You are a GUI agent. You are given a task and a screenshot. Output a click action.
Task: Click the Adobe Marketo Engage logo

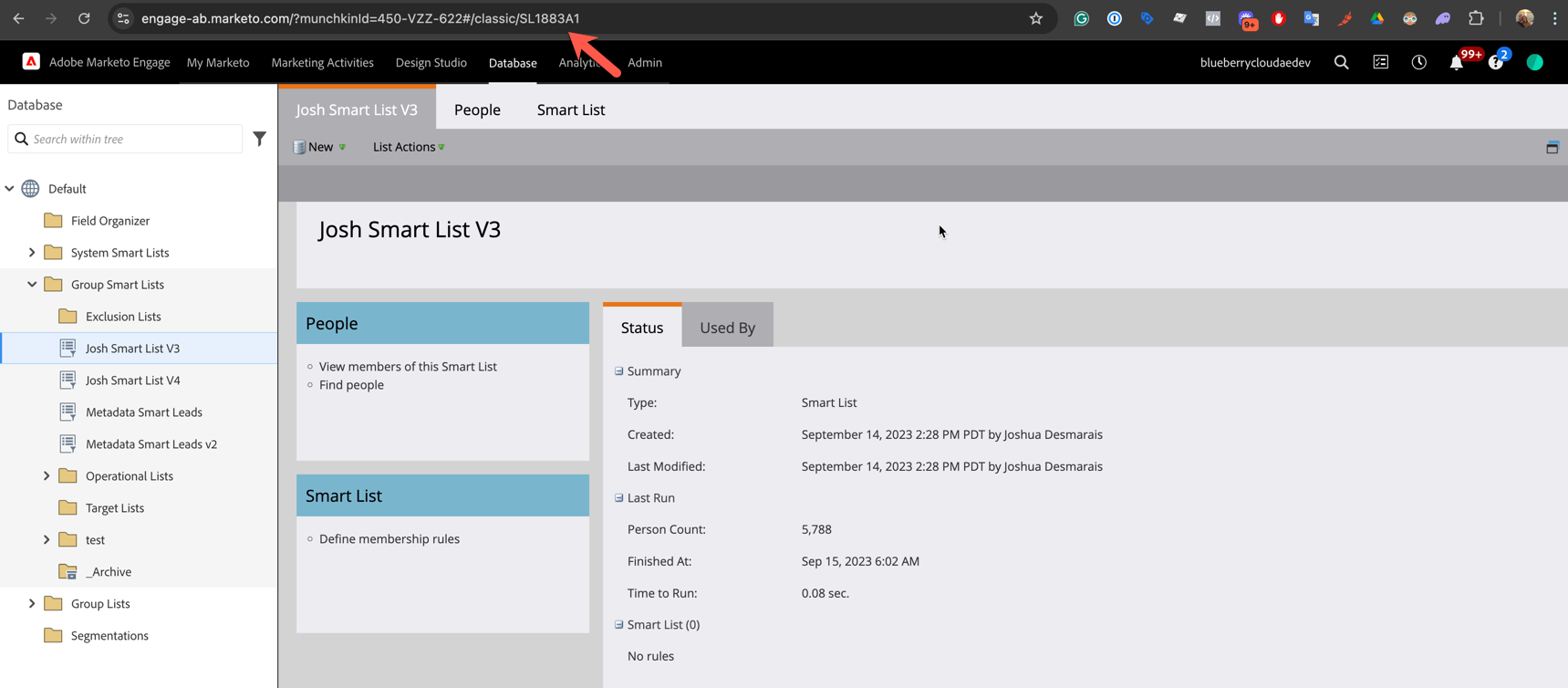pos(31,61)
